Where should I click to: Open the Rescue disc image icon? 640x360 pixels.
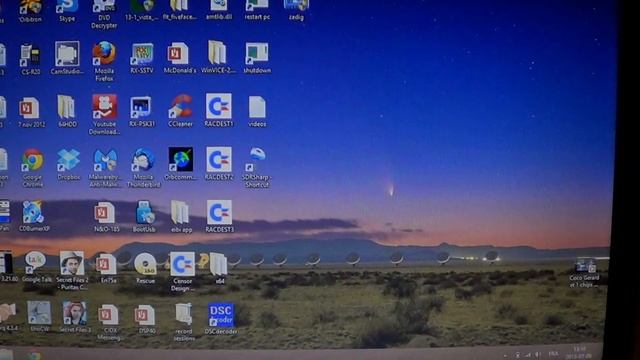click(x=145, y=268)
